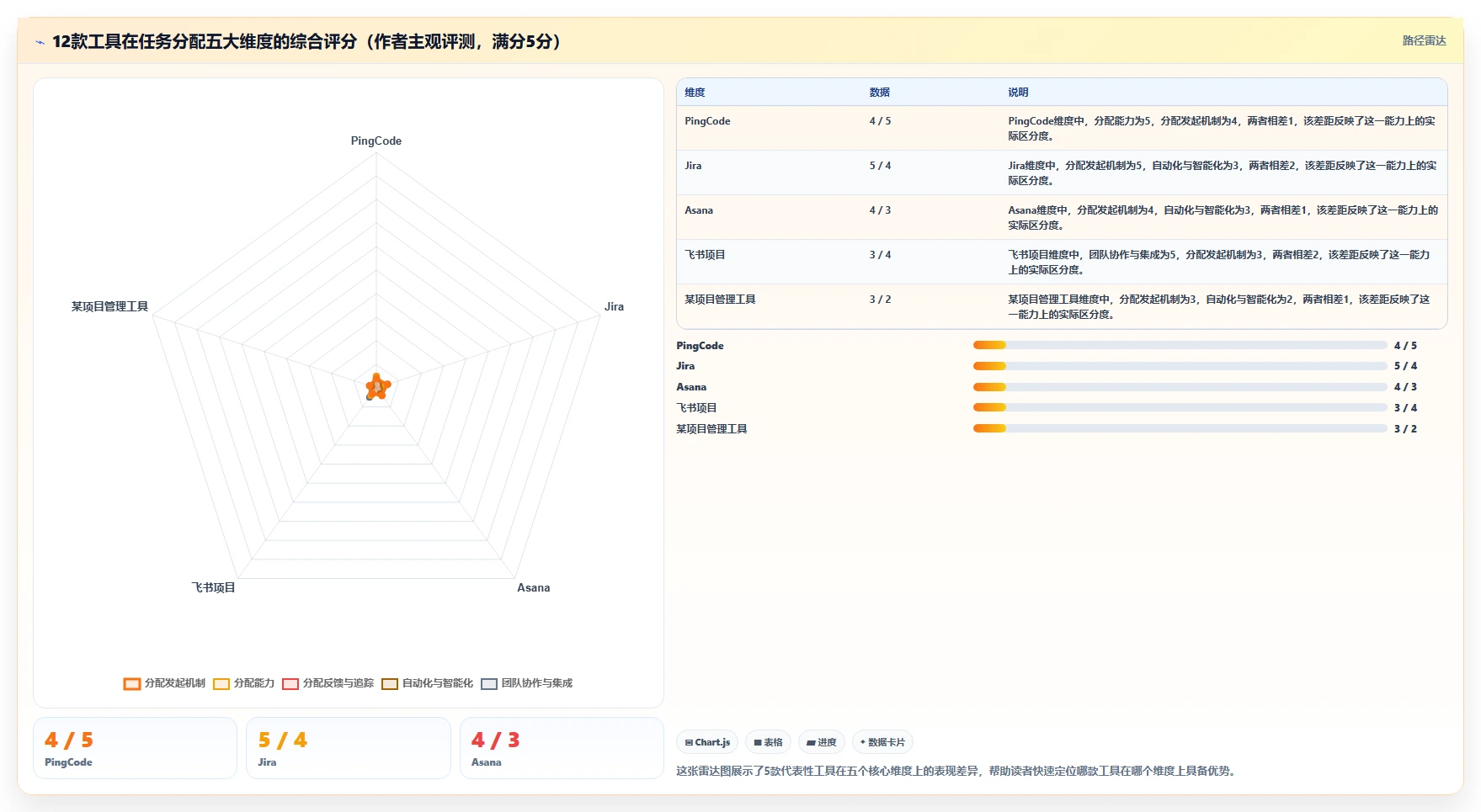Viewport: 1481px width, 812px height.
Task: Select the 数据 column header
Action: (880, 93)
